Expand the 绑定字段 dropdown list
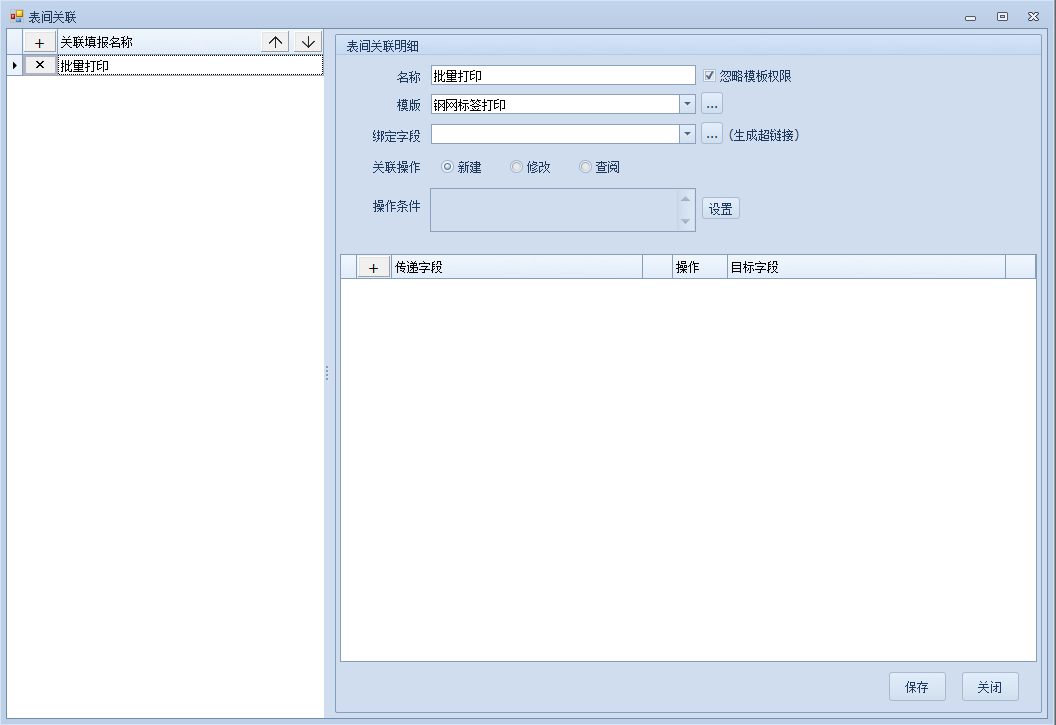Screen dimensions: 1056x725 click(x=687, y=134)
